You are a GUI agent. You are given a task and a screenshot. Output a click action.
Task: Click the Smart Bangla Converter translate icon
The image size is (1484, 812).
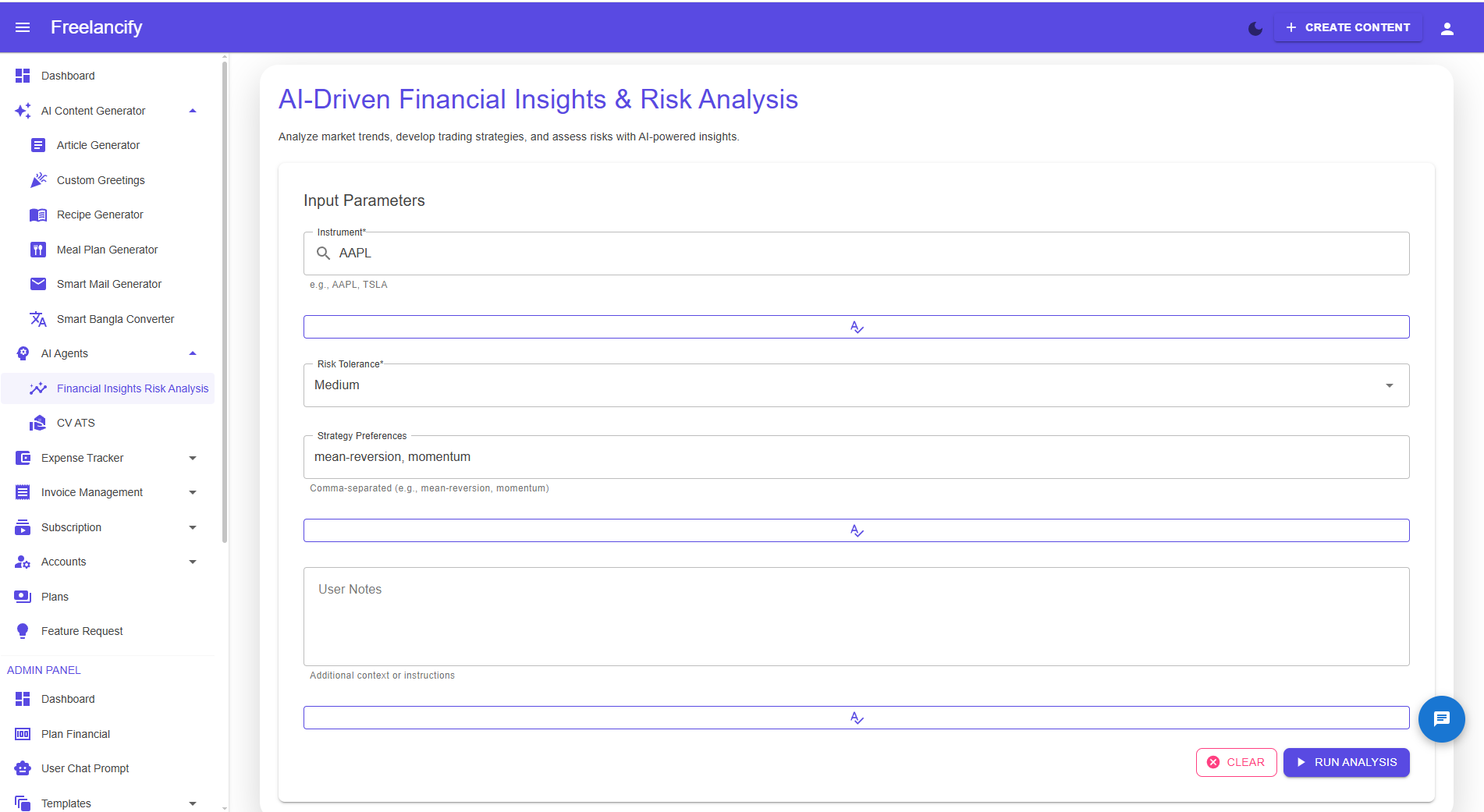pos(38,319)
